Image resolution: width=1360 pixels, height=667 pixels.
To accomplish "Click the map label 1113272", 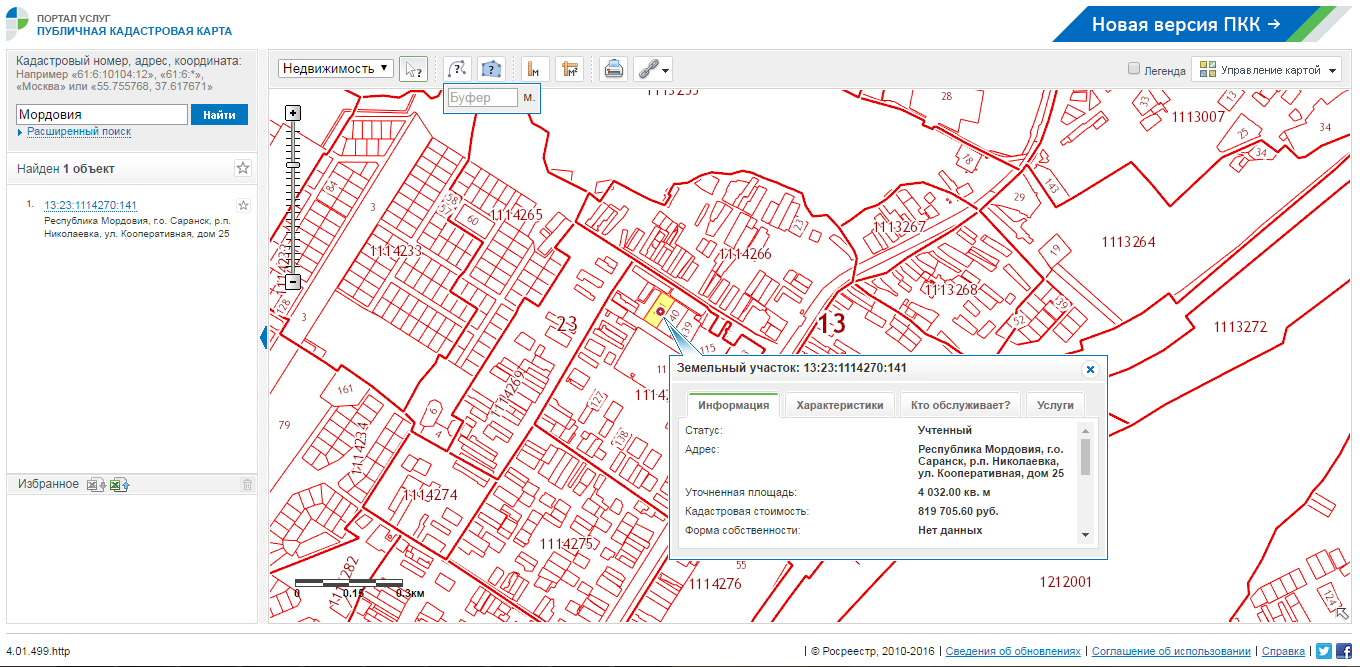I will click(1240, 327).
